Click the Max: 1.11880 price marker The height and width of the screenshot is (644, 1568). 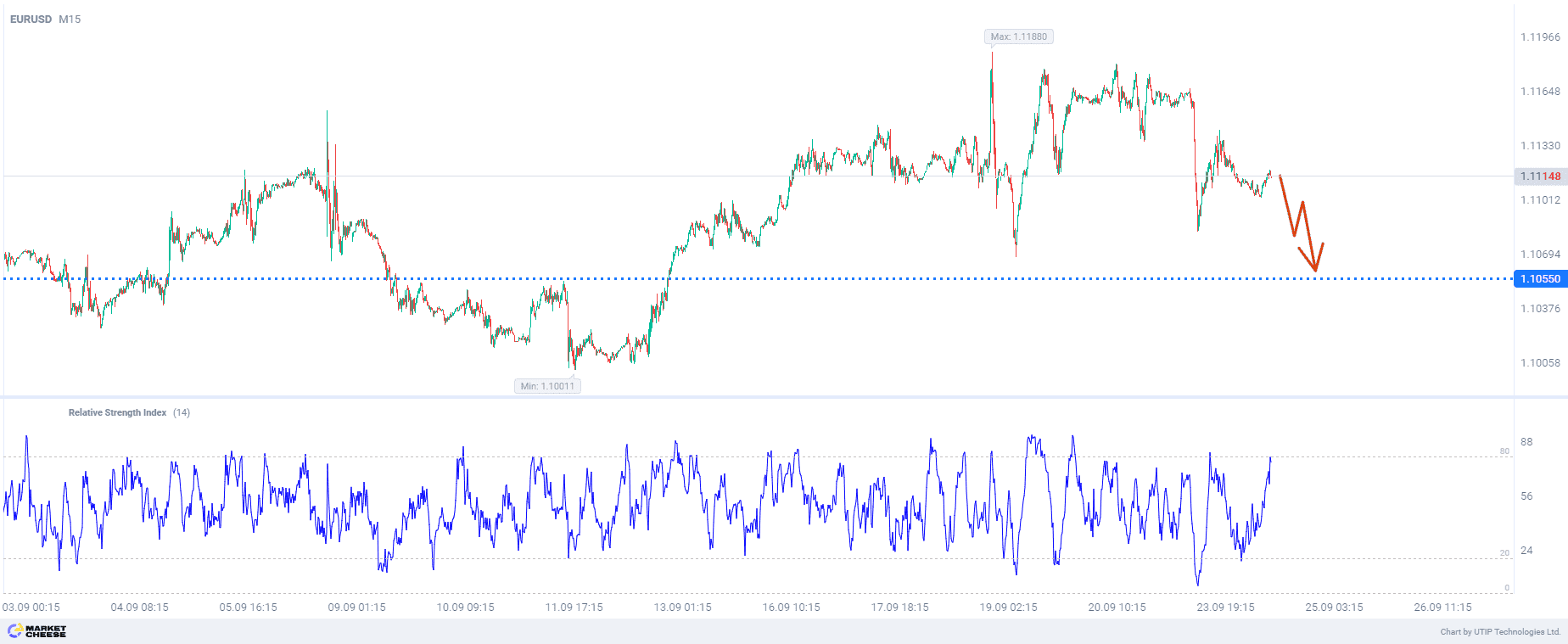tap(1018, 36)
